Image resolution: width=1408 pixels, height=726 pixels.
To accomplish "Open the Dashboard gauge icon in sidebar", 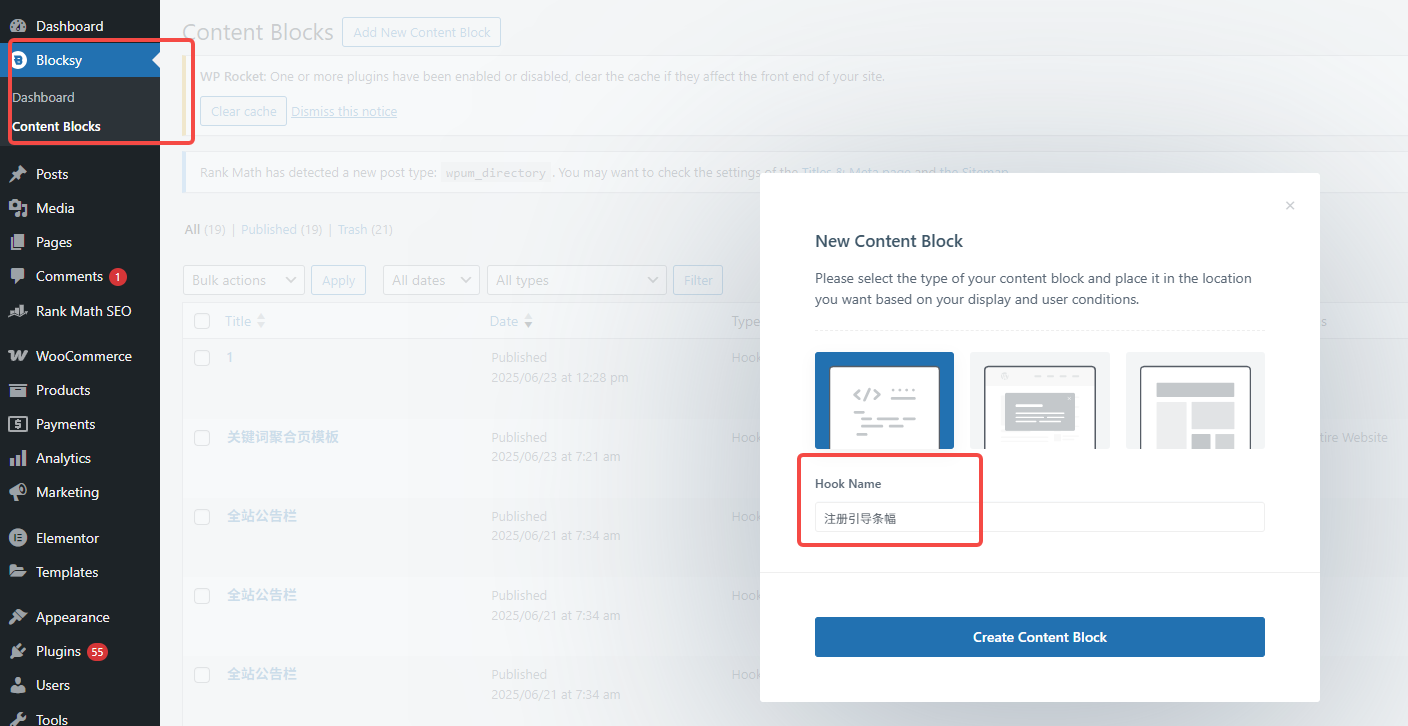I will pos(18,26).
